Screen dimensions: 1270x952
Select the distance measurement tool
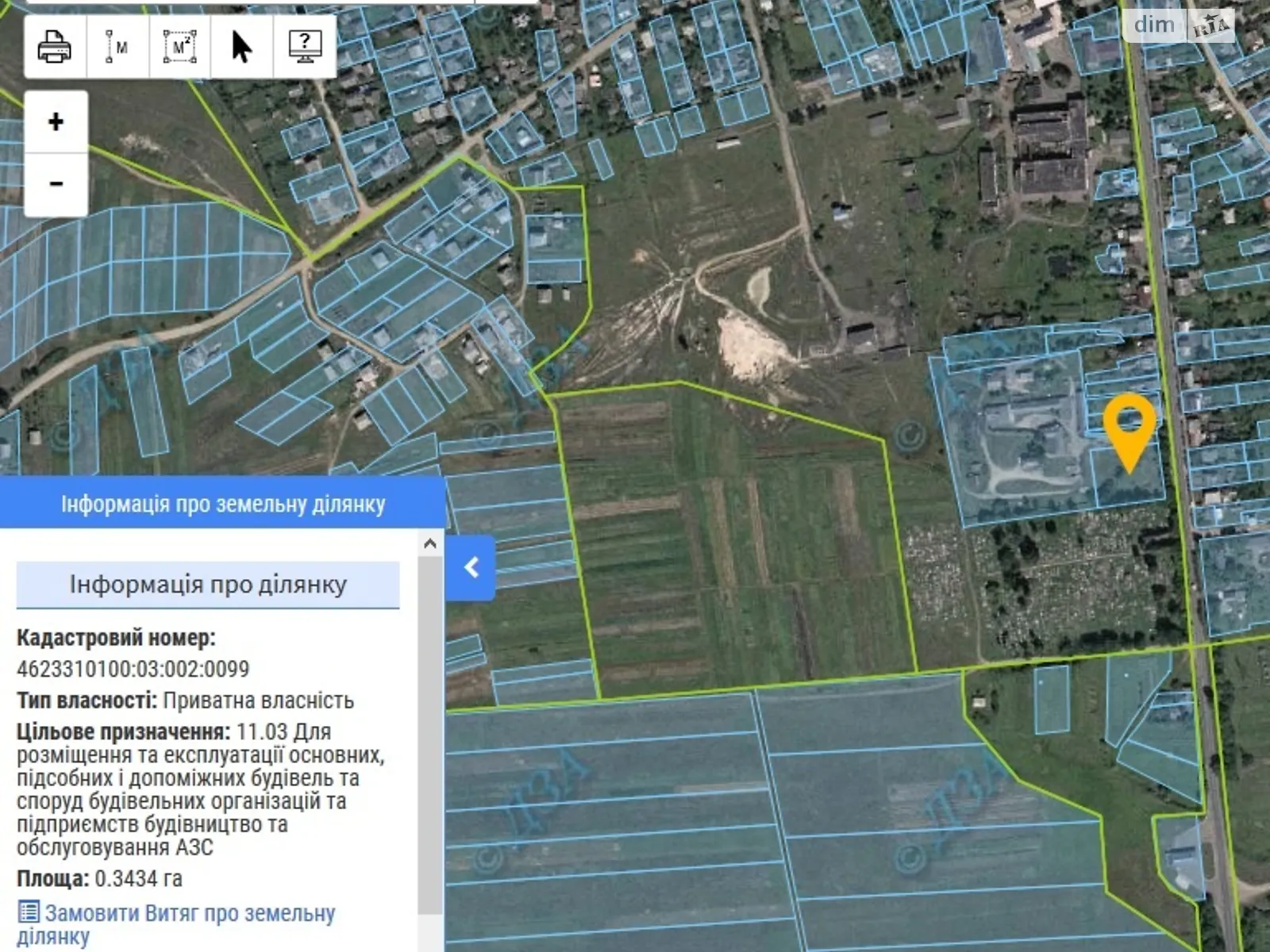(x=117, y=47)
